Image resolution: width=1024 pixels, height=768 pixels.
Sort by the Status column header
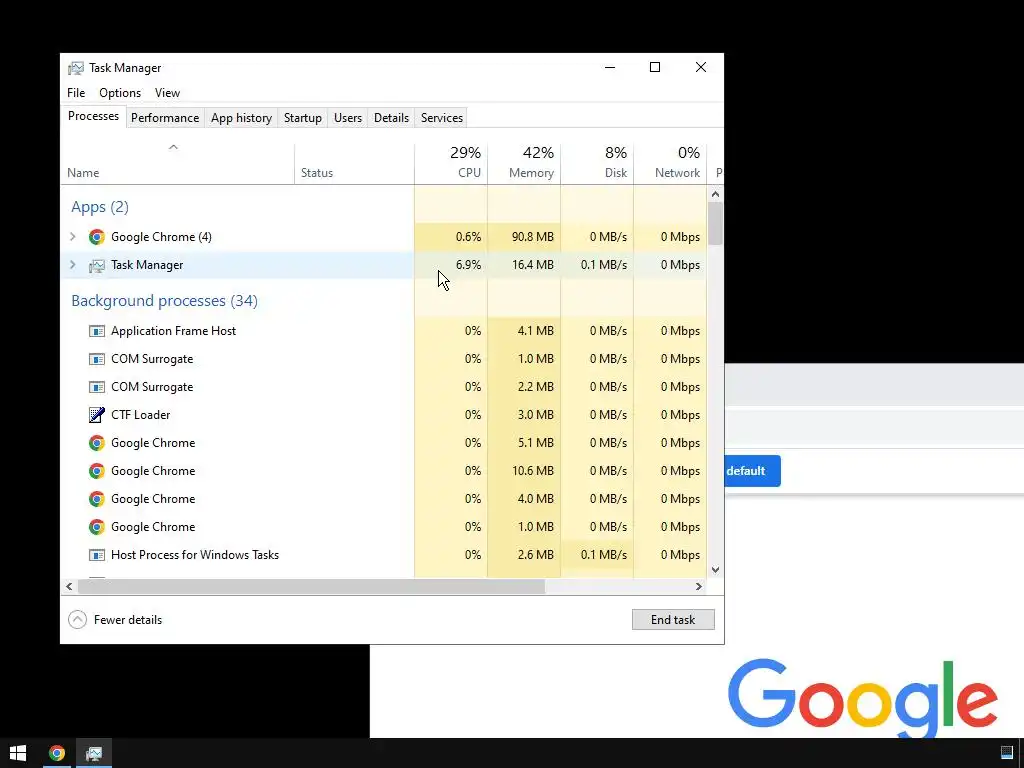354,164
